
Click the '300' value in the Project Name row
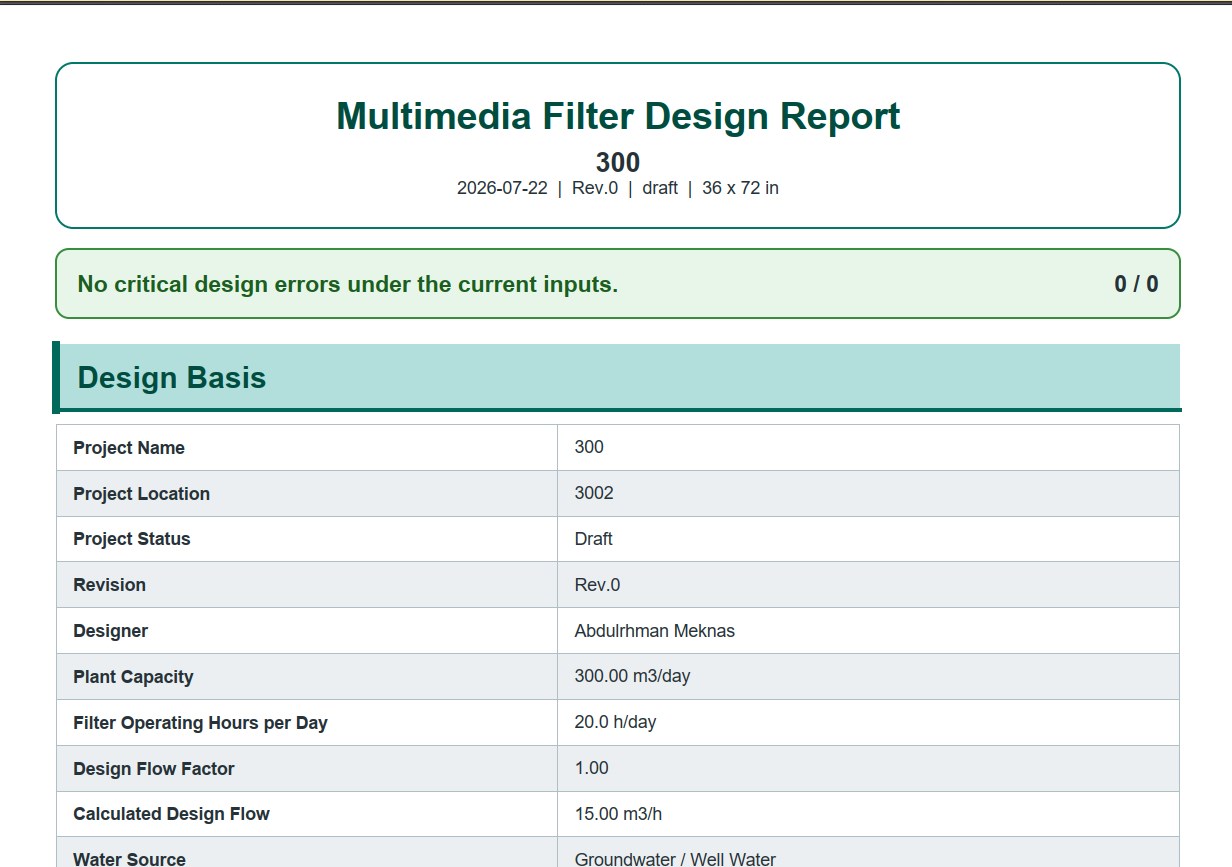click(x=589, y=447)
